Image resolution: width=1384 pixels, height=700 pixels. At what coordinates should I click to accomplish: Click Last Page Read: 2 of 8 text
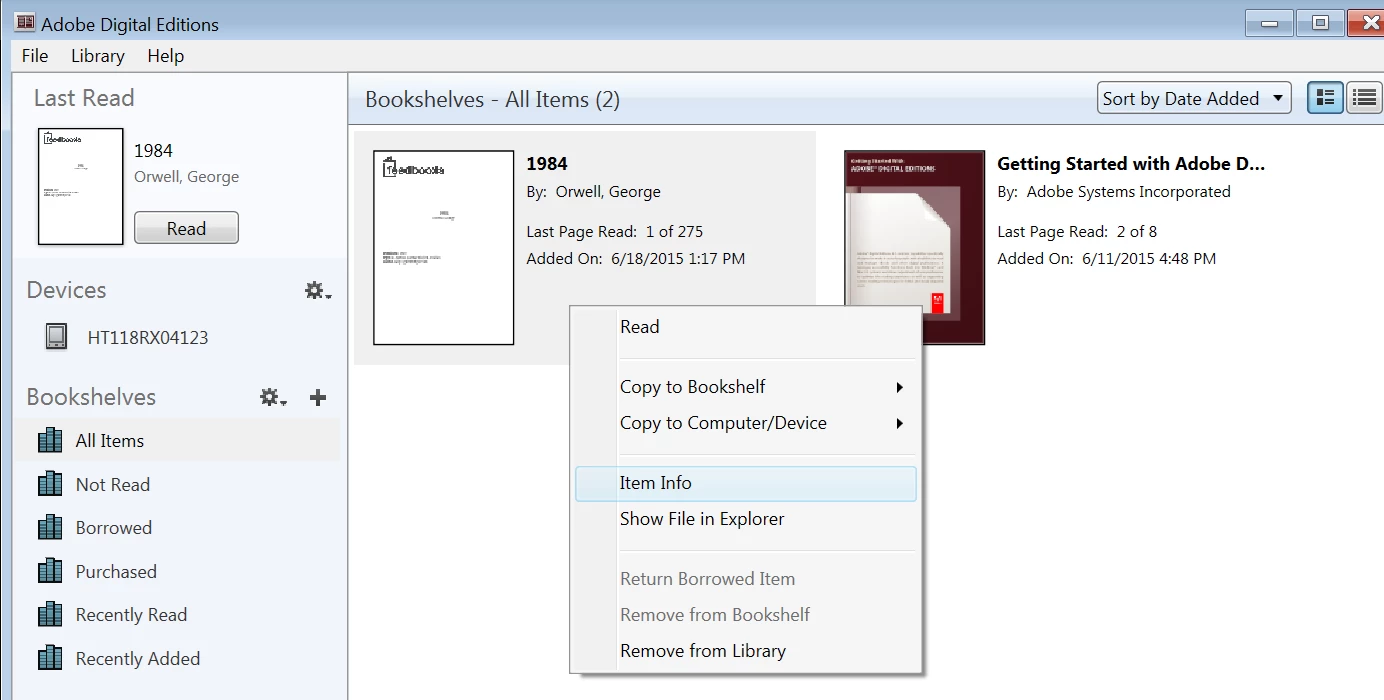pyautogui.click(x=1077, y=232)
